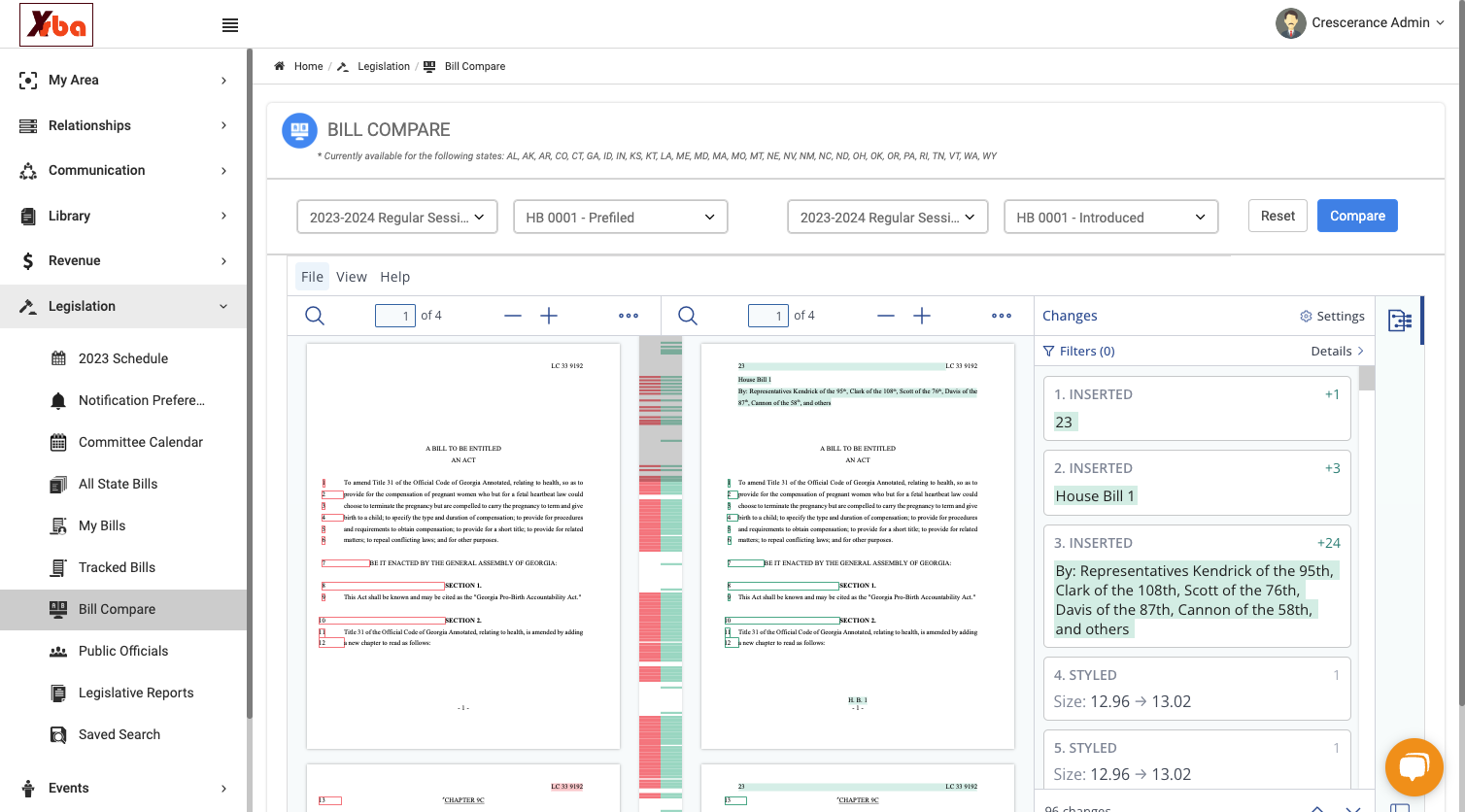
Task: Click the blue Compare button
Action: (x=1357, y=216)
